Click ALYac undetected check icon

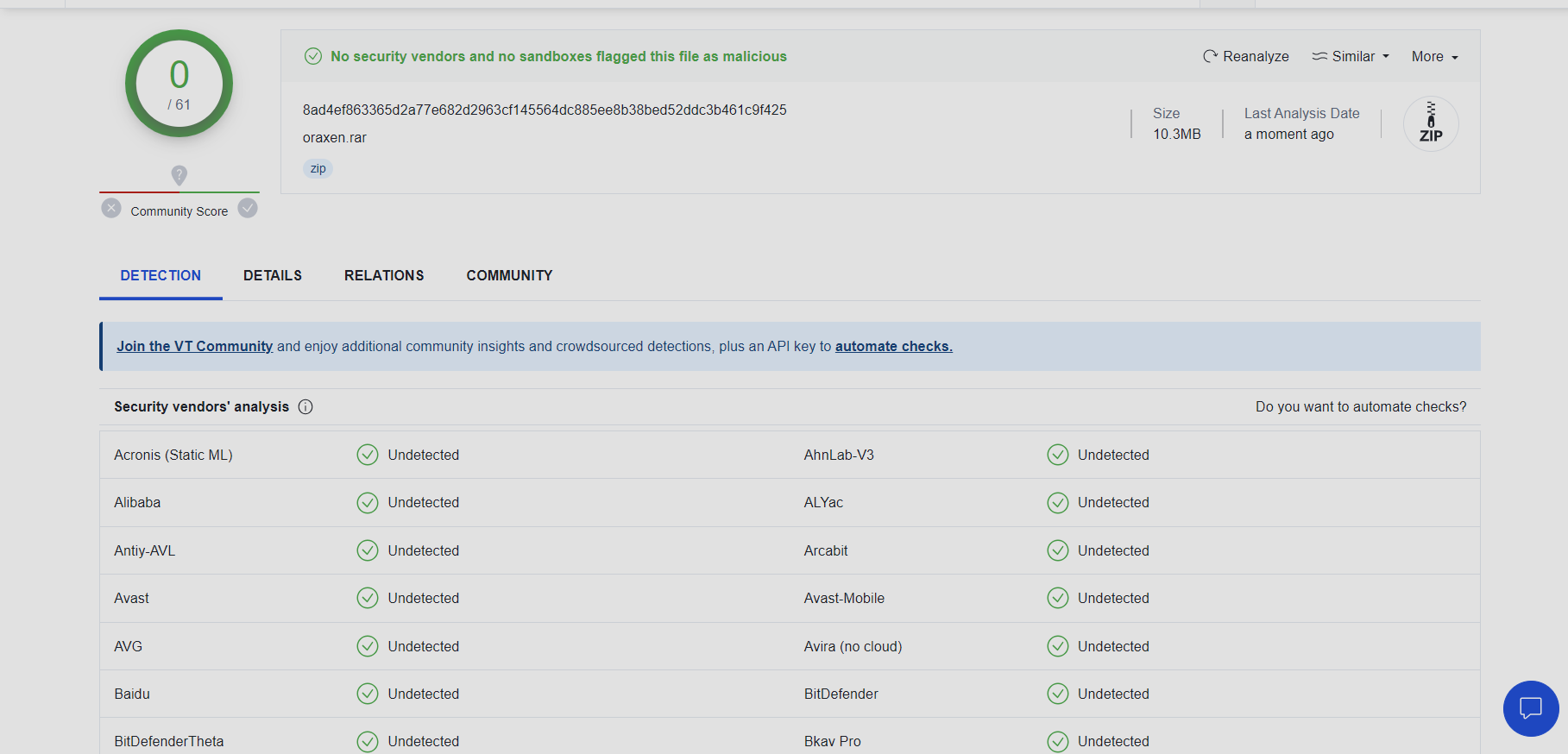point(1058,502)
